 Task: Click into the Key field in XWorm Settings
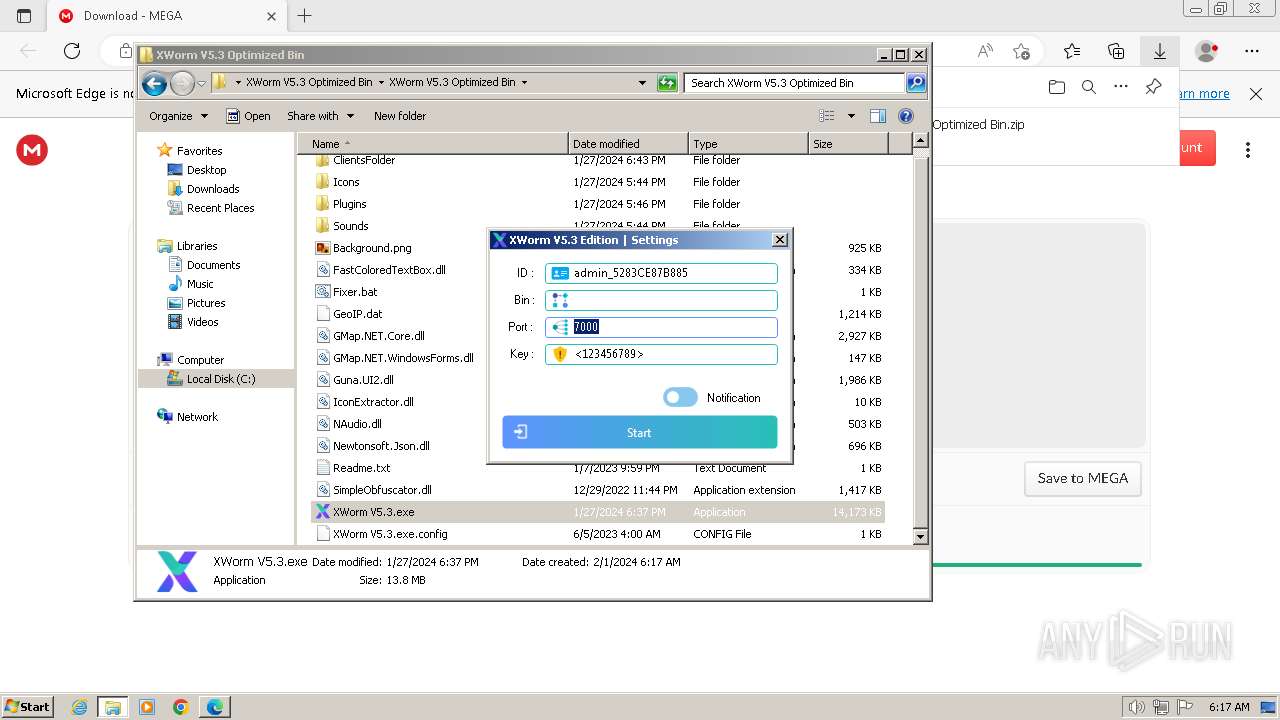pos(661,354)
